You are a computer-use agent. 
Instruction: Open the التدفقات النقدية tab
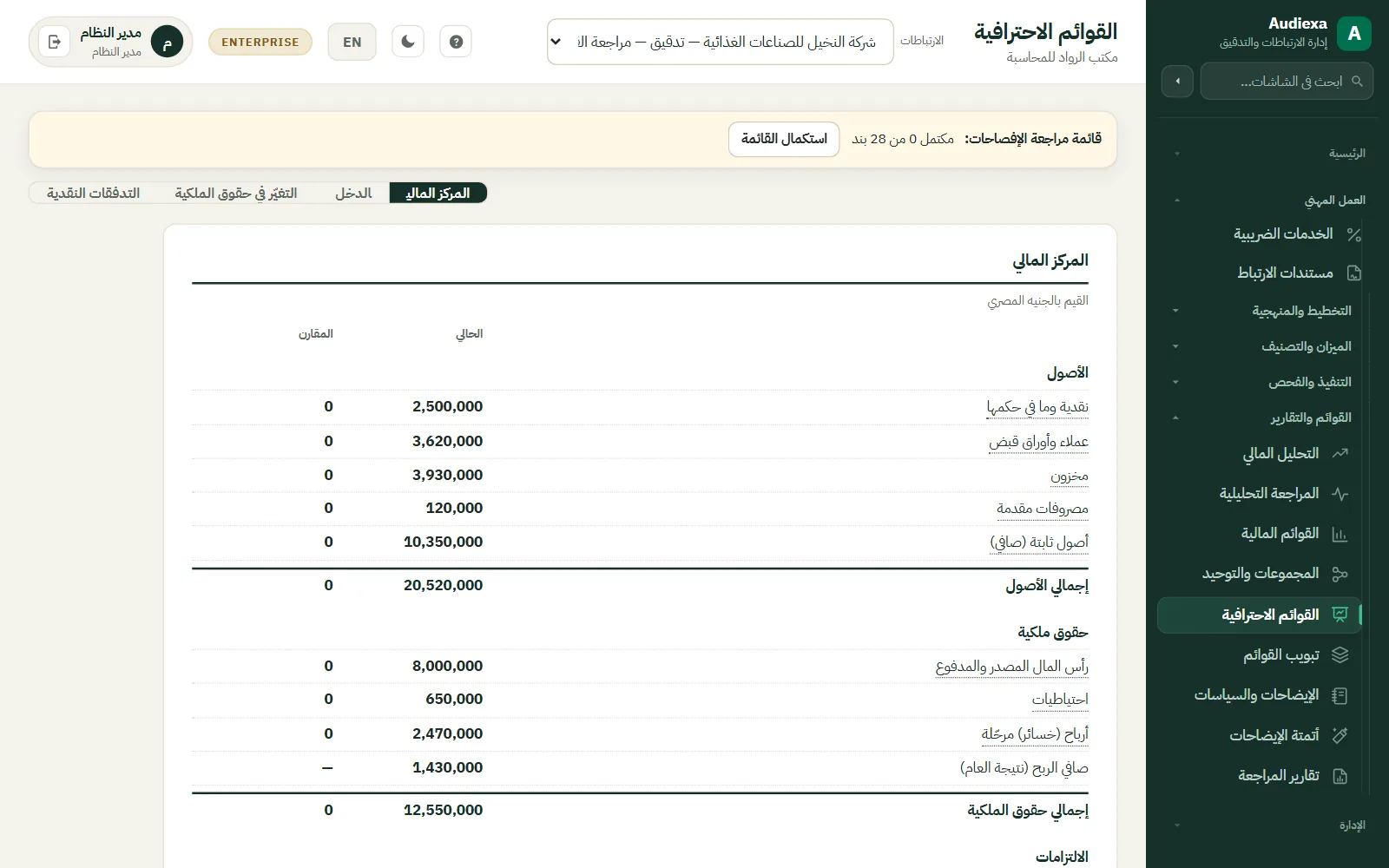coord(94,193)
